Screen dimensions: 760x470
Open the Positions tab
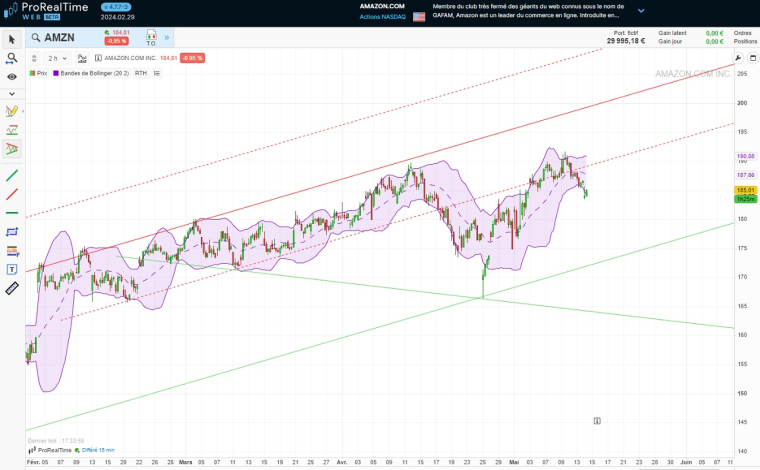click(745, 42)
